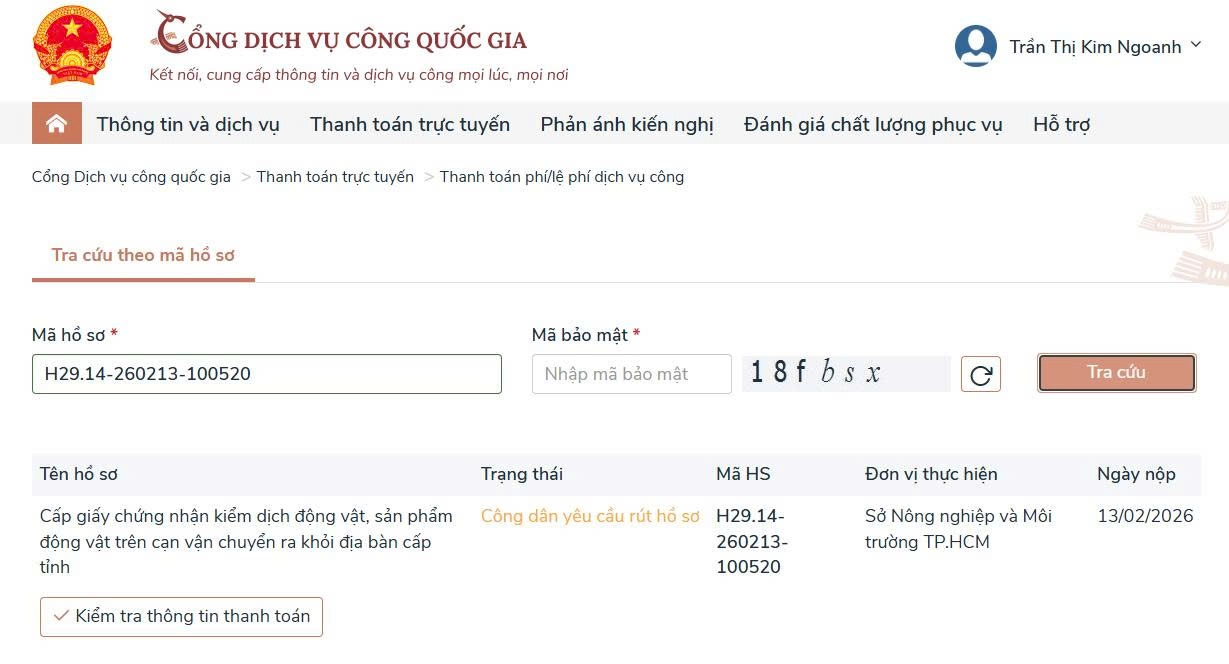Open the Phản ánh kiến nghị menu

[627, 125]
